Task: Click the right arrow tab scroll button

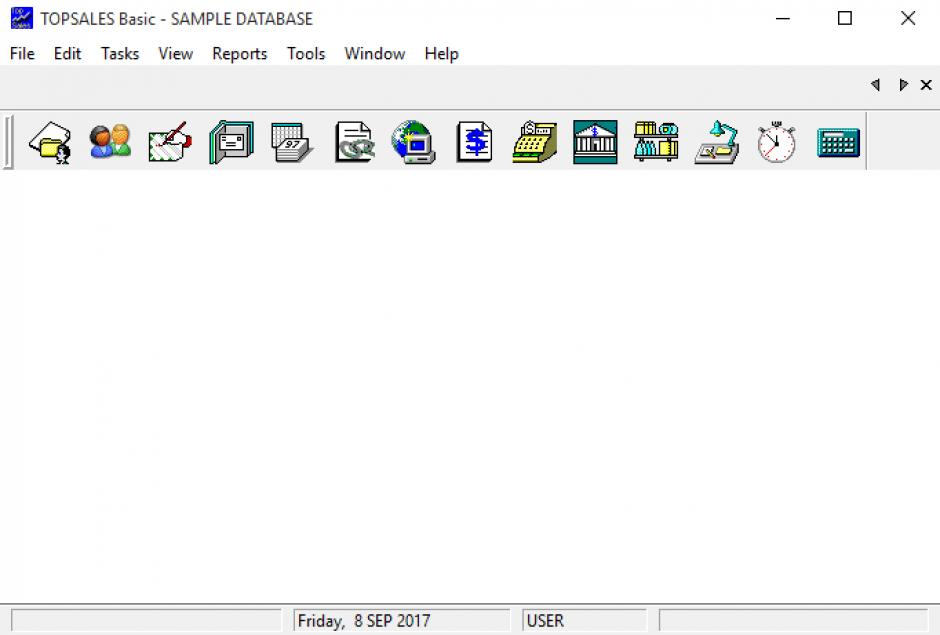Action: click(x=903, y=85)
